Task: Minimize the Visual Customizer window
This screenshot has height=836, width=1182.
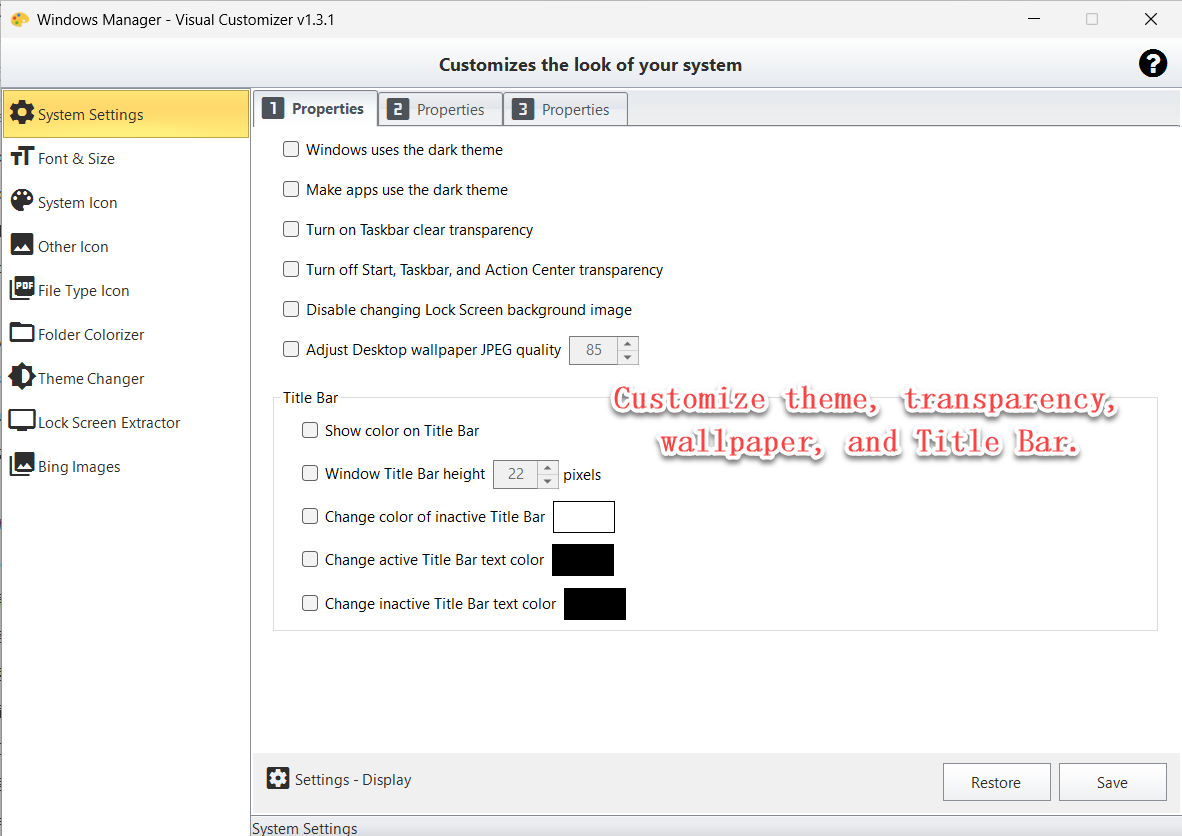Action: click(x=1033, y=19)
